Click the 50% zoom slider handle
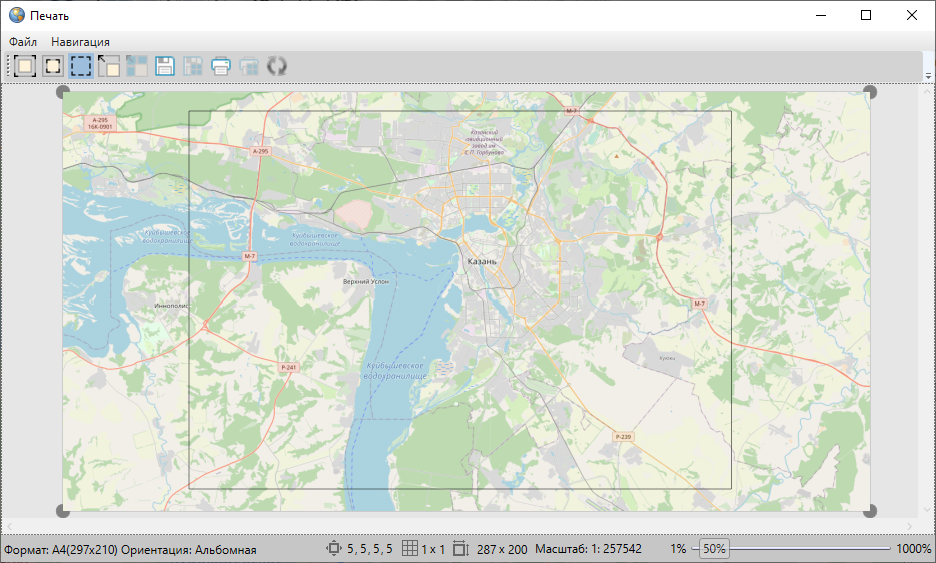The width and height of the screenshot is (936, 563). pyautogui.click(x=714, y=549)
